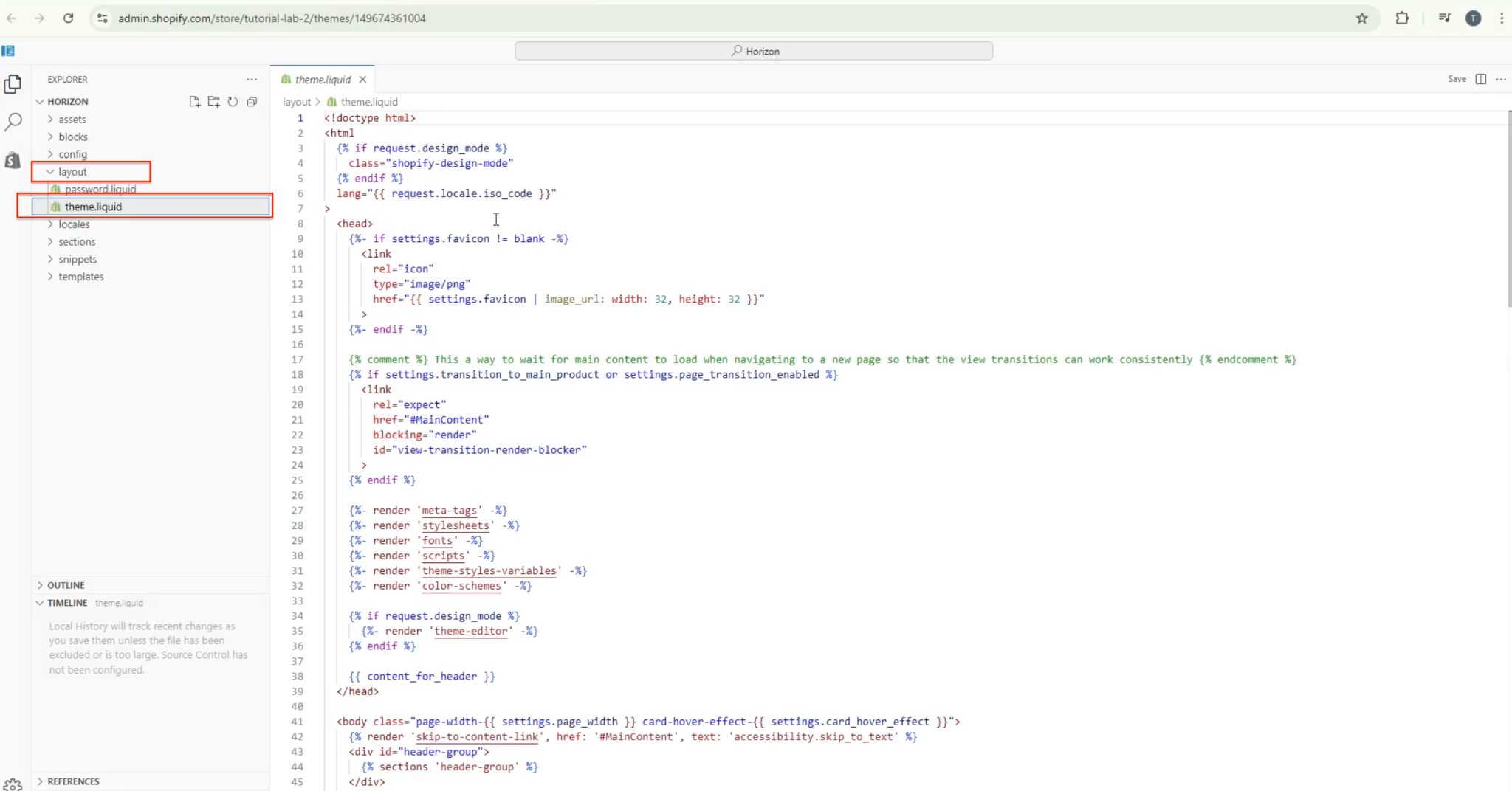Click line number 17 in gutter

297,359
